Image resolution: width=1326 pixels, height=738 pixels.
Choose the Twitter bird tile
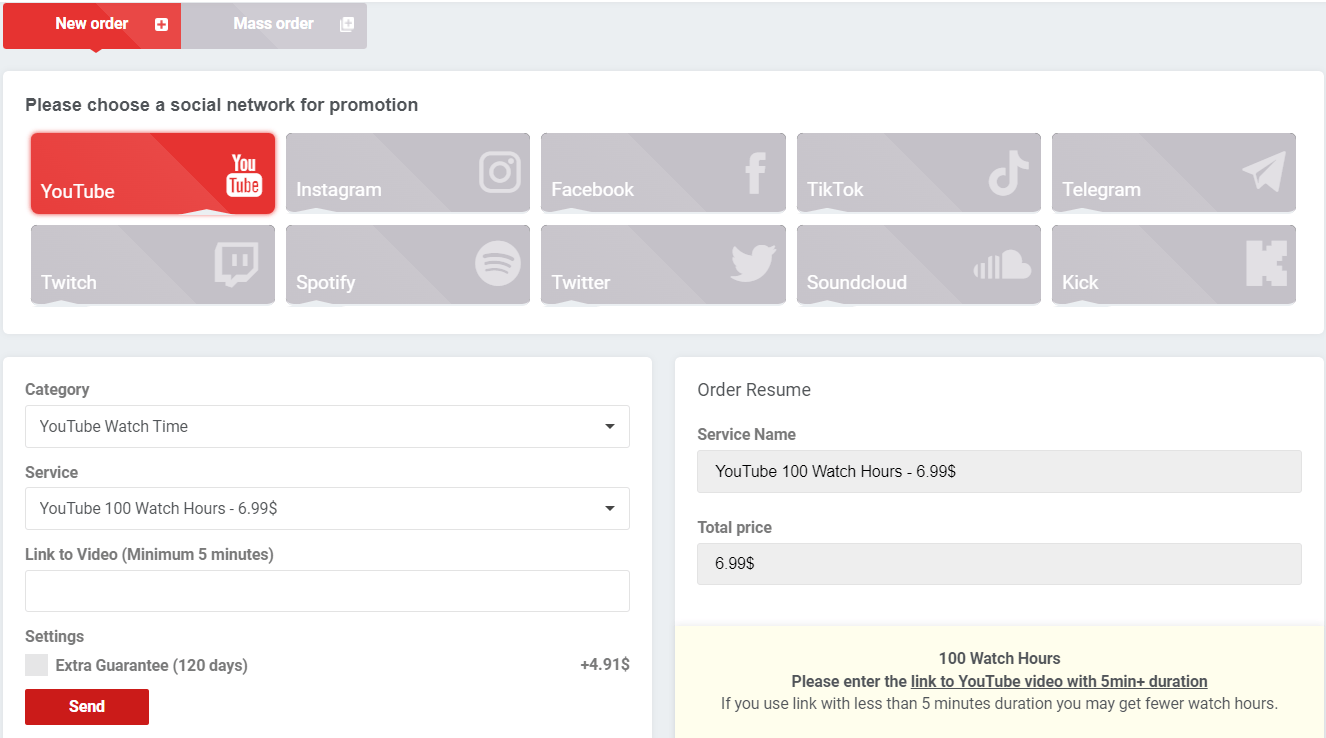point(663,265)
